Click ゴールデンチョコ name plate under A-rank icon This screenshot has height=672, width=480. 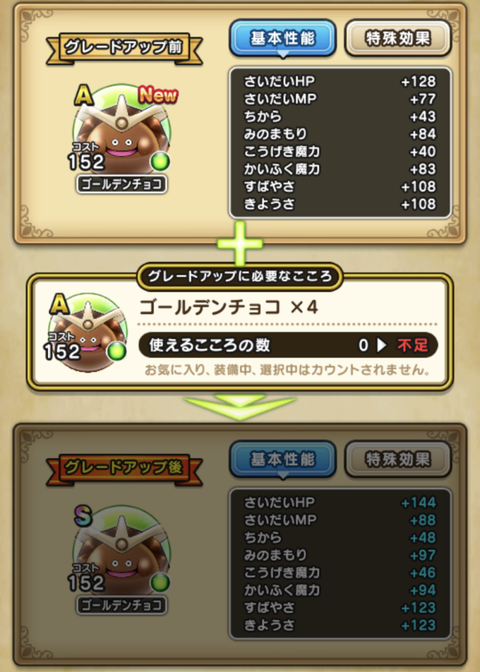pyautogui.click(x=122, y=184)
